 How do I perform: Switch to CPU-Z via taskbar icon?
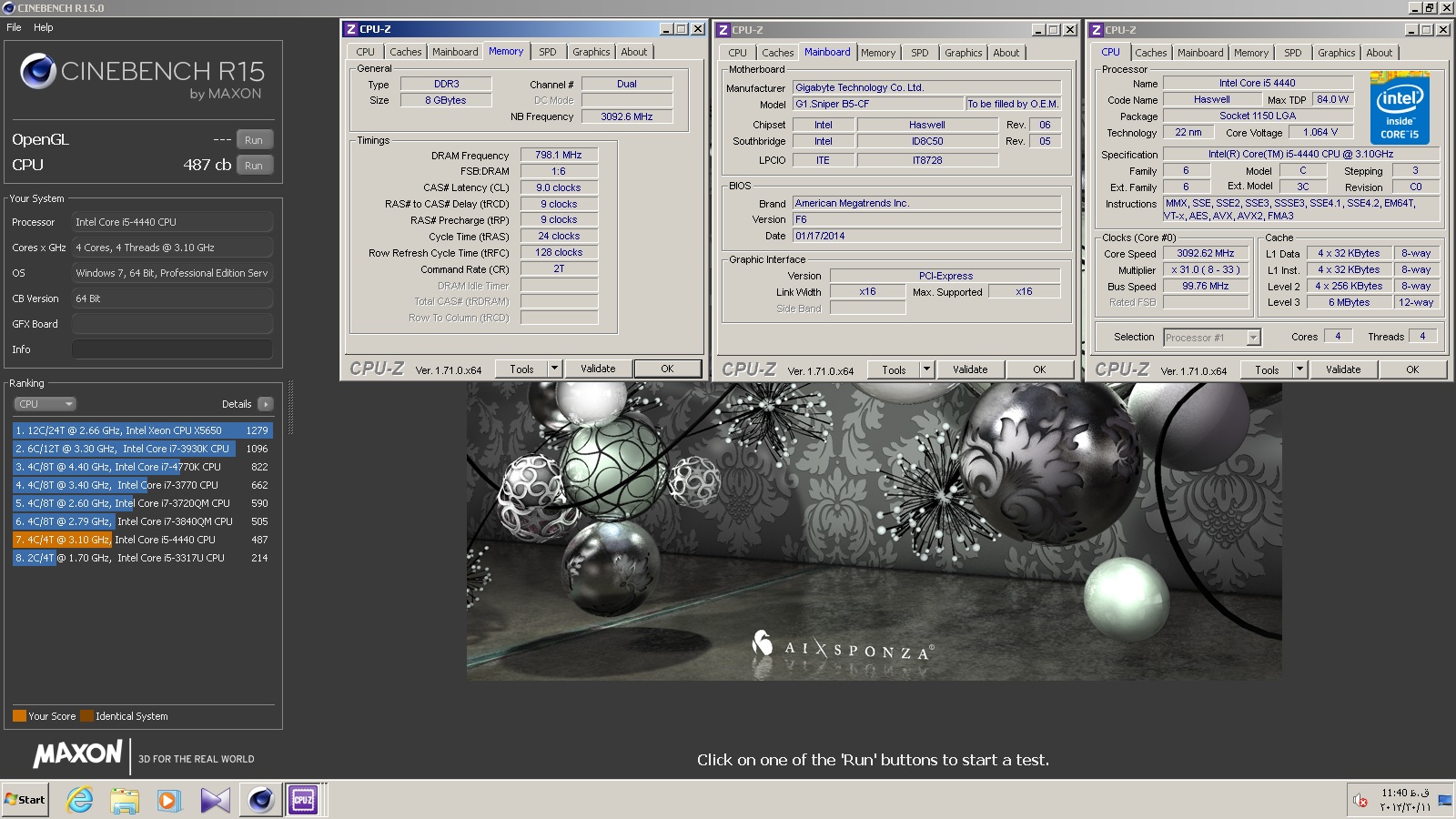[303, 800]
